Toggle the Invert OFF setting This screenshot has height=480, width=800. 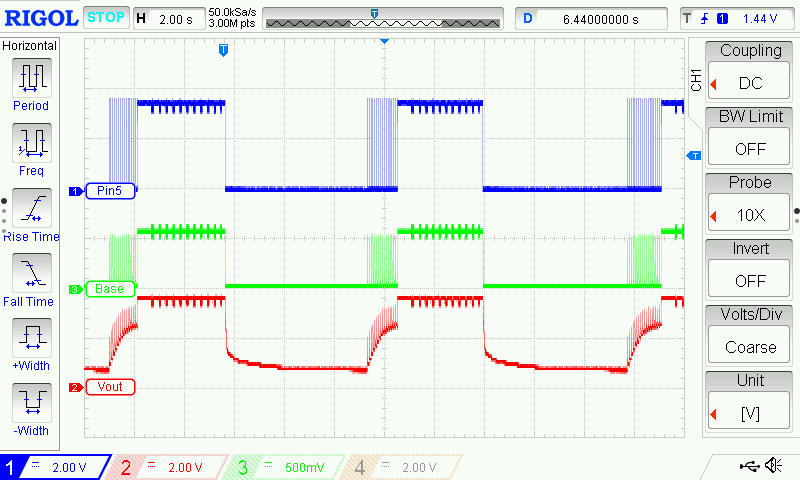750,269
